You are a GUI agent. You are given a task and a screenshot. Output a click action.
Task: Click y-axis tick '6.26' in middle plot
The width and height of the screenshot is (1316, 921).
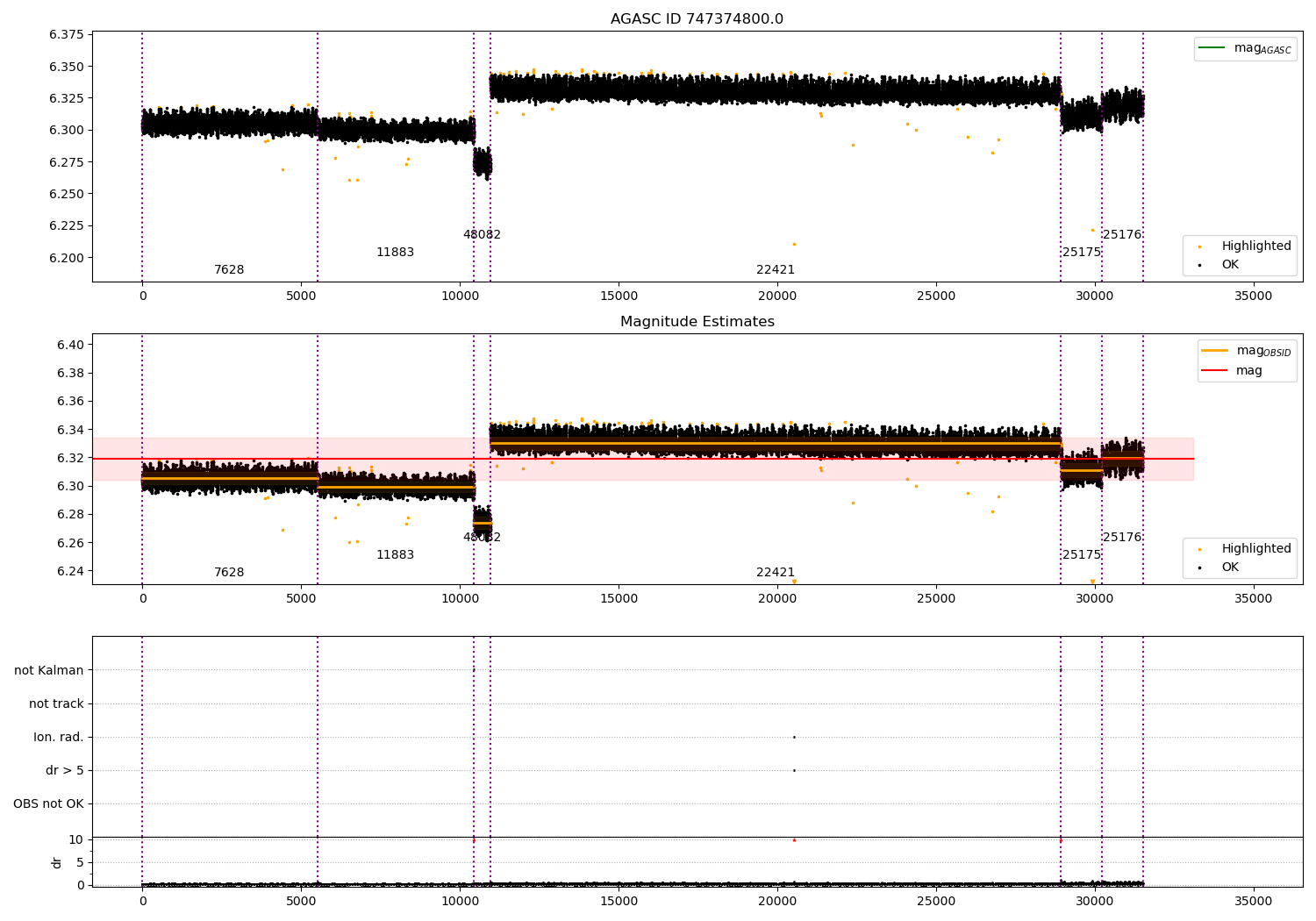pyautogui.click(x=70, y=543)
